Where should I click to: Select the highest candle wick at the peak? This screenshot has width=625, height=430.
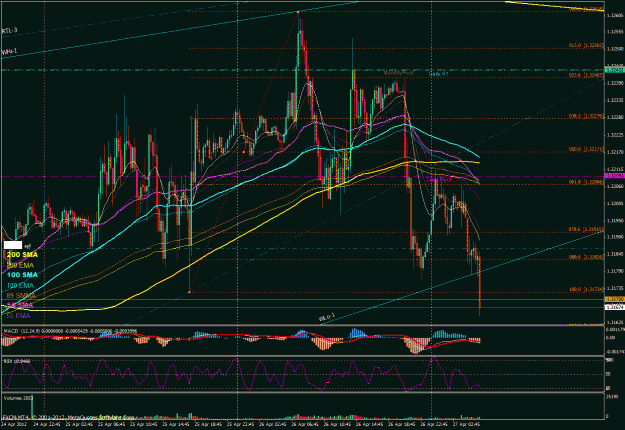pos(298,20)
